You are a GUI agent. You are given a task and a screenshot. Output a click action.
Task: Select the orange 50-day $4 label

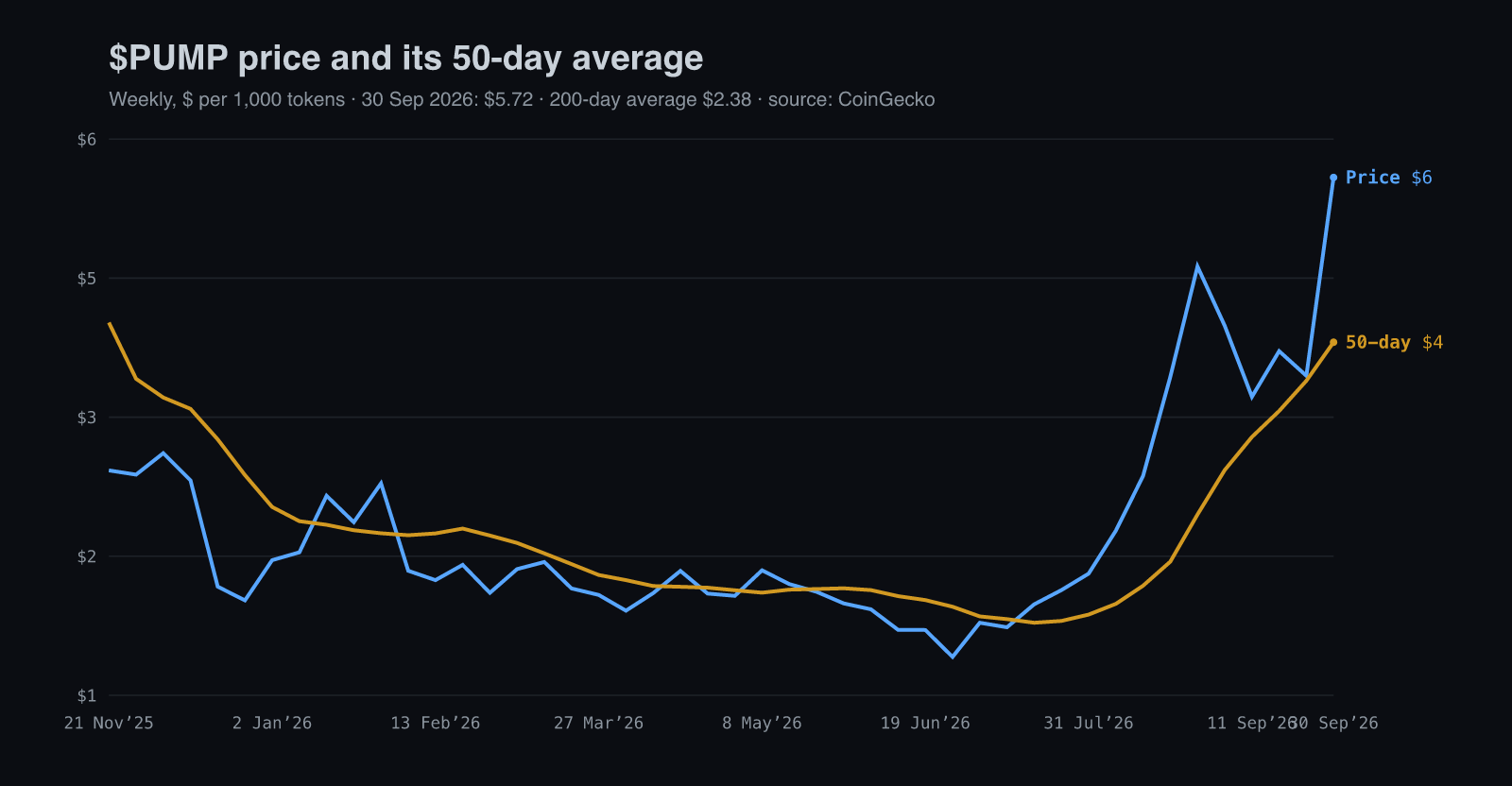1394,342
